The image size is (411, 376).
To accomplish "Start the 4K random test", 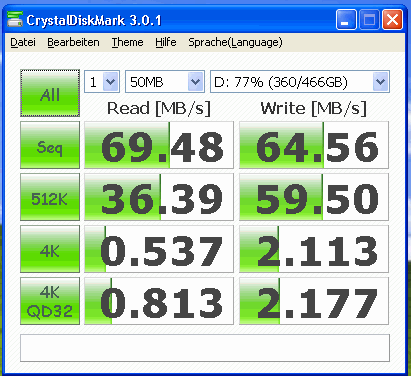I will [x=50, y=249].
